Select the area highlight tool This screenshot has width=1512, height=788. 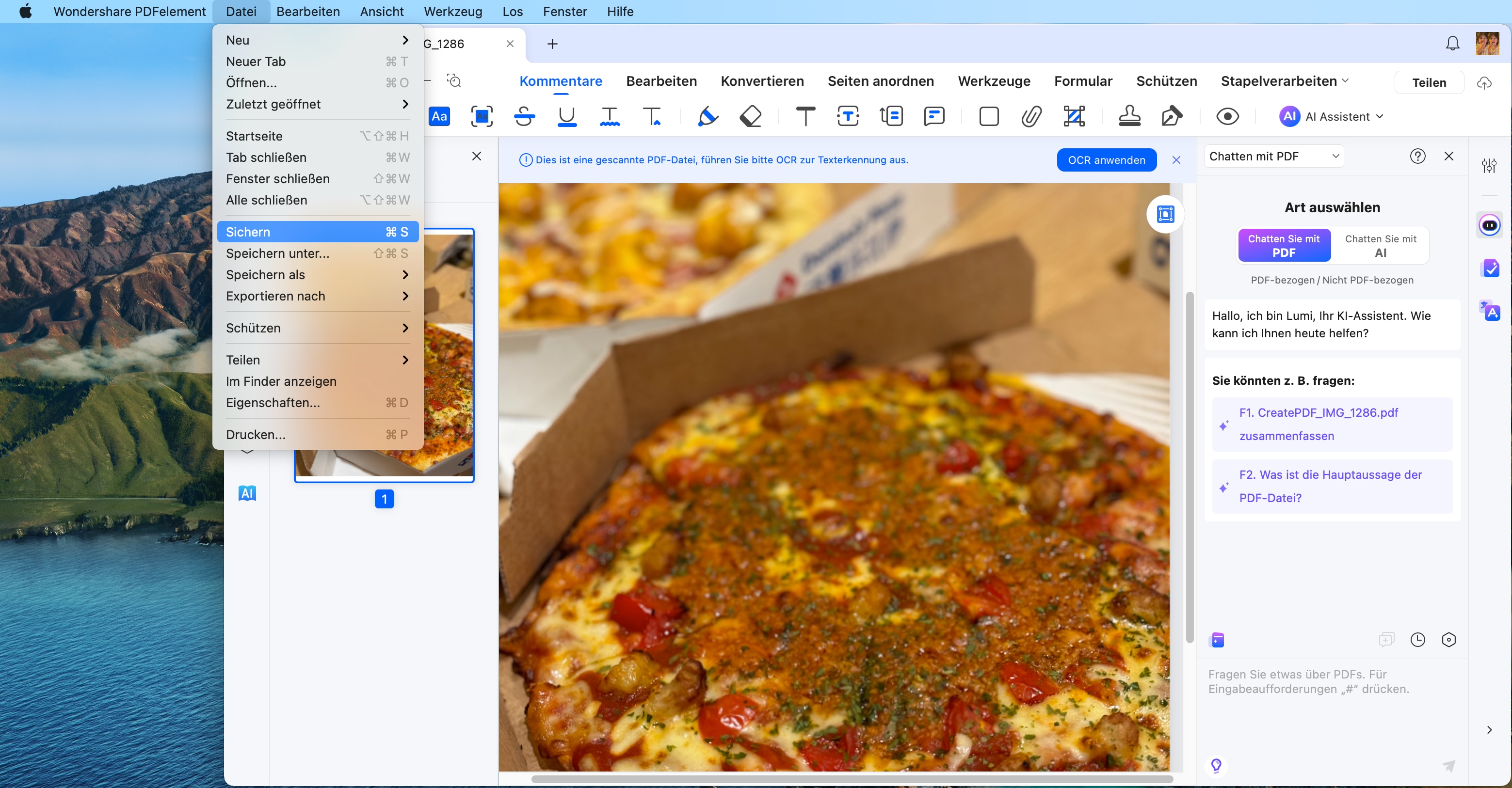click(x=482, y=116)
